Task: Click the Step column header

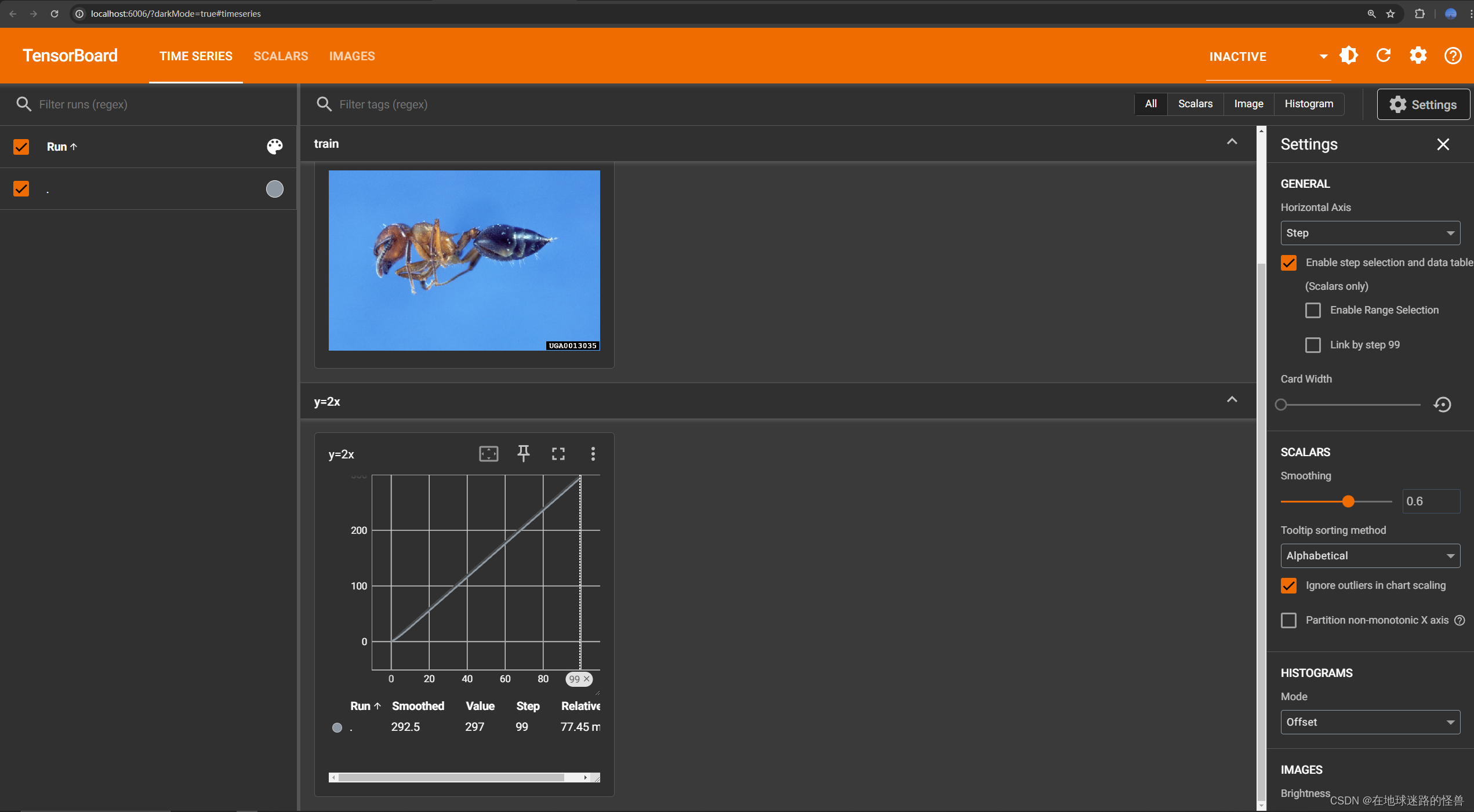Action: pos(528,707)
